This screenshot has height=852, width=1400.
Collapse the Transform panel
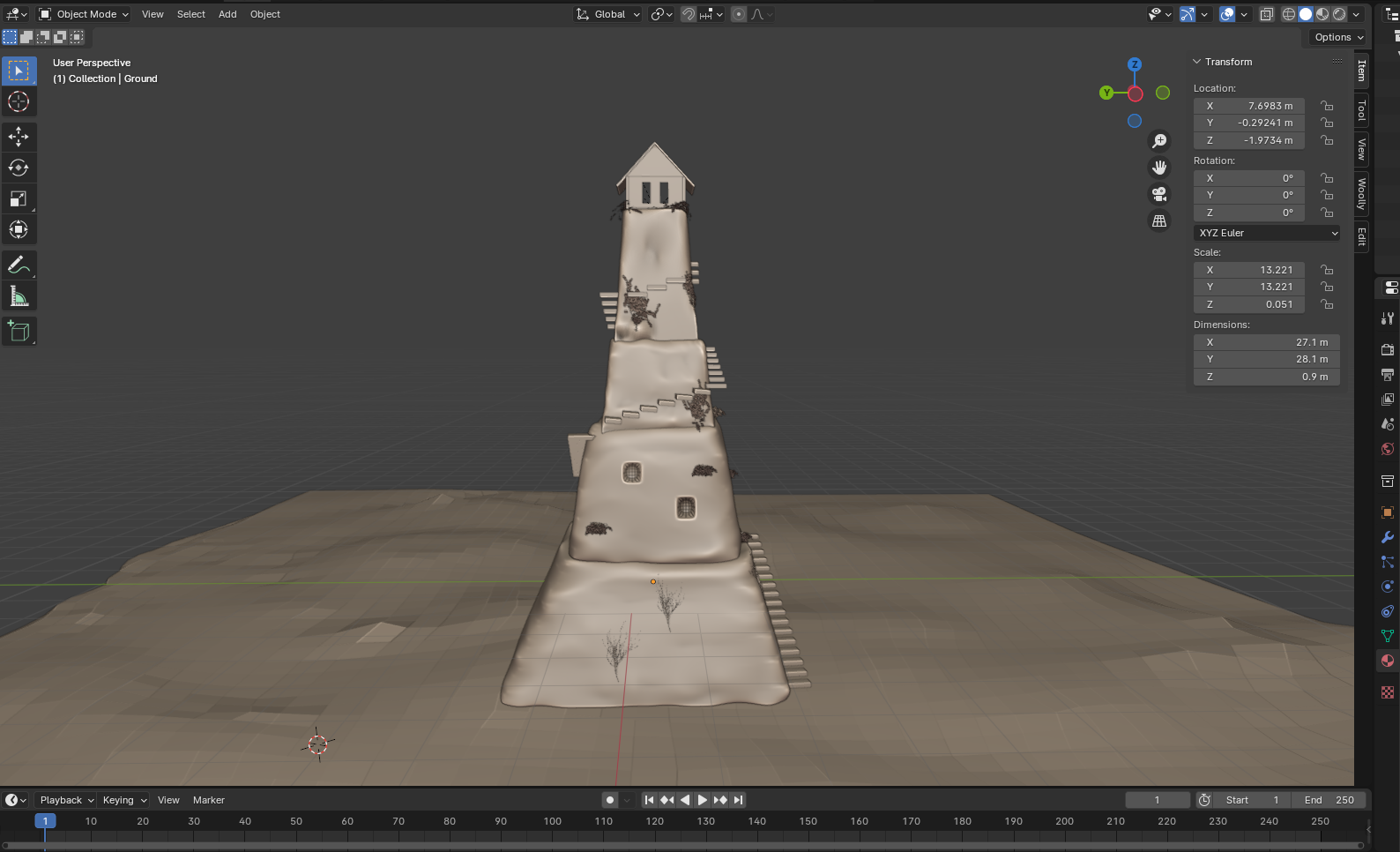pyautogui.click(x=1197, y=62)
